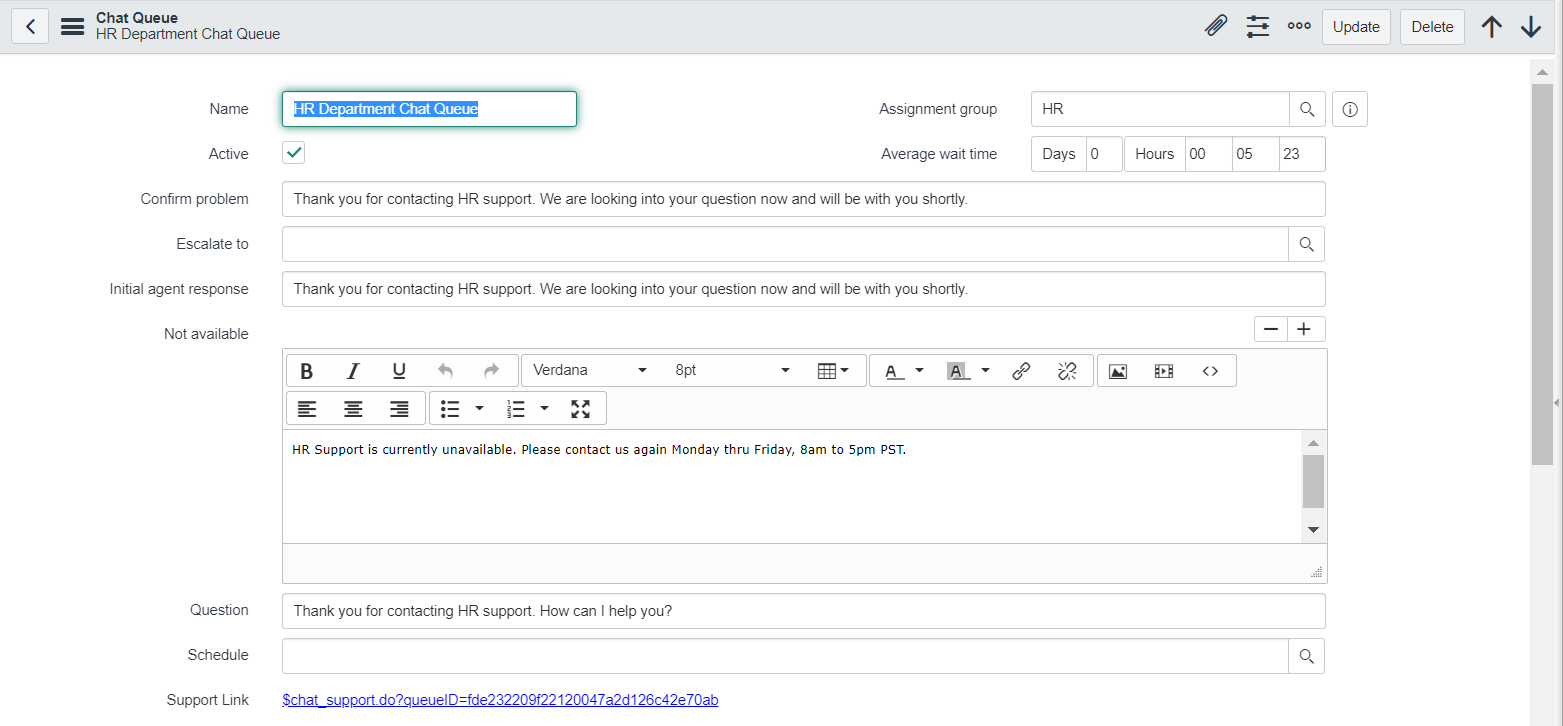
Task: Open the Verdana font family dropdown
Action: [590, 371]
